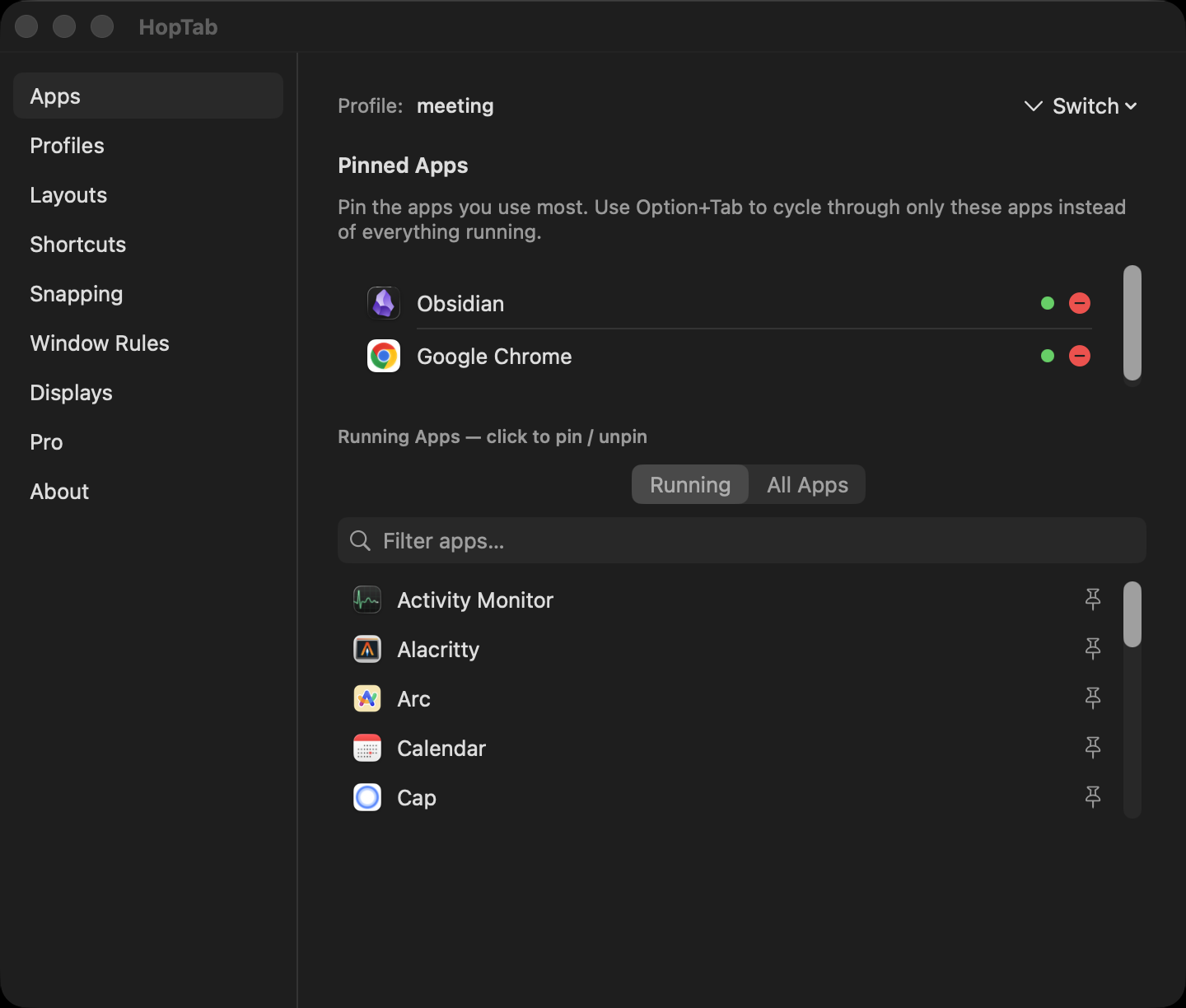Screen dimensions: 1186x1008
Task: Open the Shortcuts sidebar section
Action: 148,244
